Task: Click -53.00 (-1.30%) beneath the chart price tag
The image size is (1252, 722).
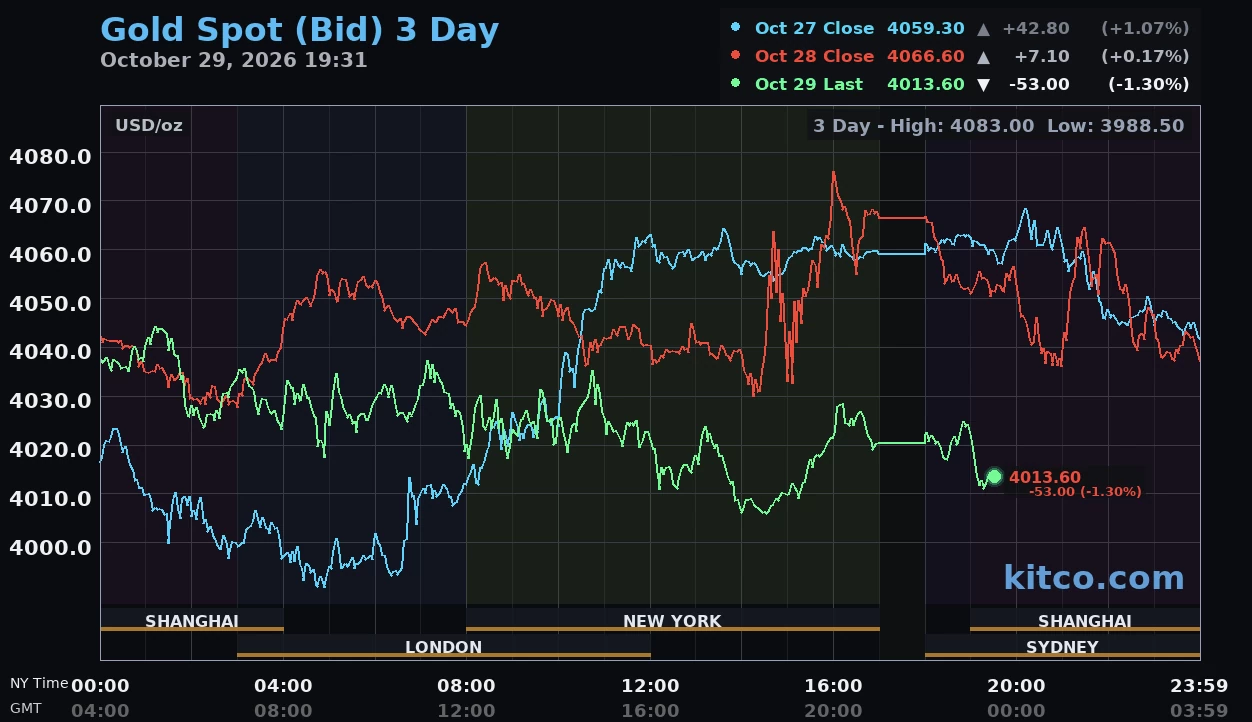Action: 1085,492
